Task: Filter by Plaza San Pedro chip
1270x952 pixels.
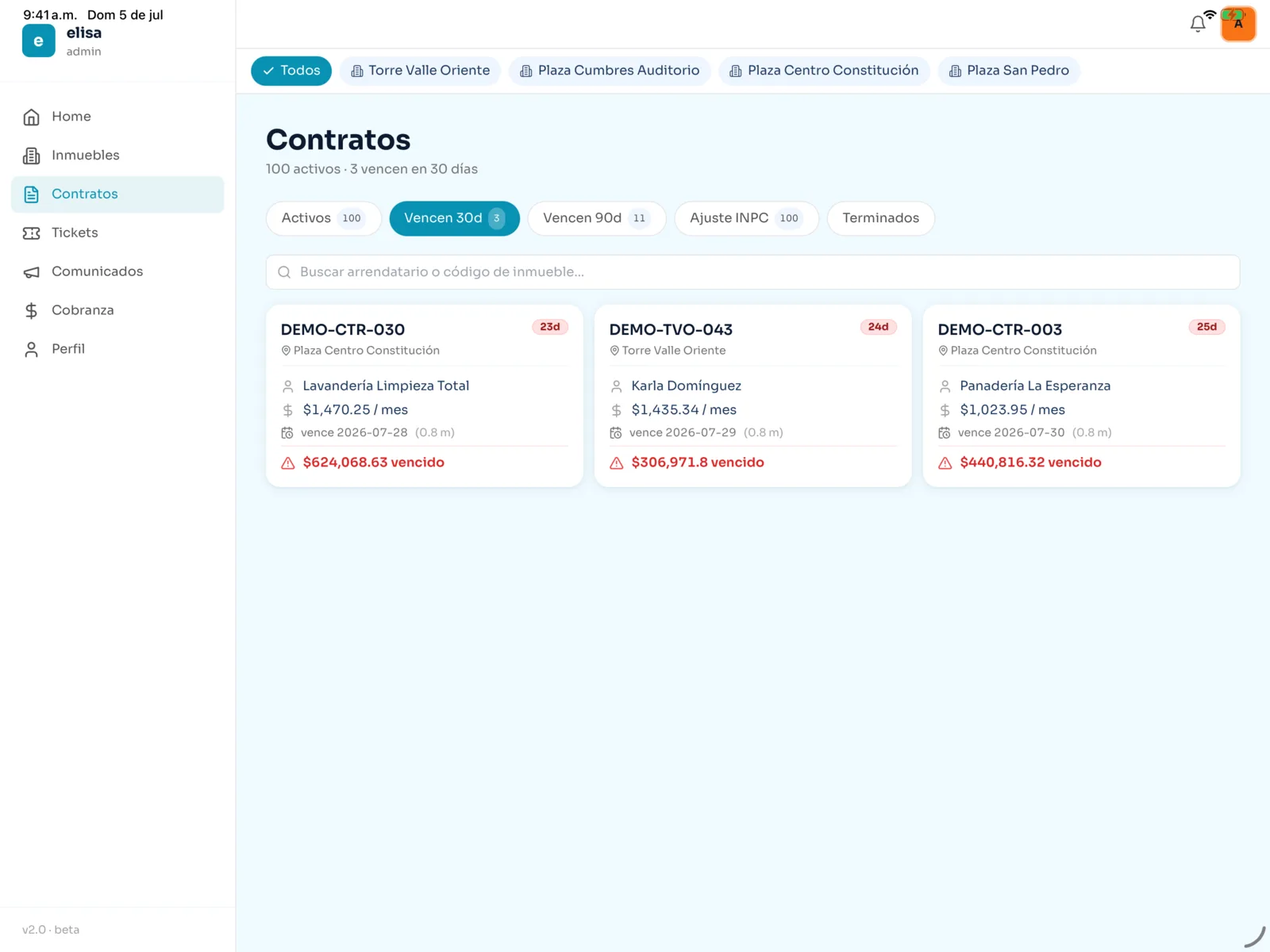Action: (x=1009, y=71)
